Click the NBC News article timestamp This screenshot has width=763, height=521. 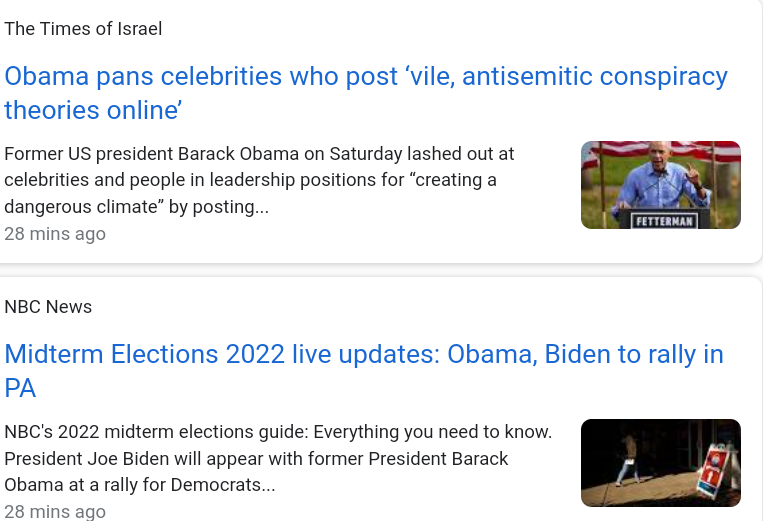point(55,511)
